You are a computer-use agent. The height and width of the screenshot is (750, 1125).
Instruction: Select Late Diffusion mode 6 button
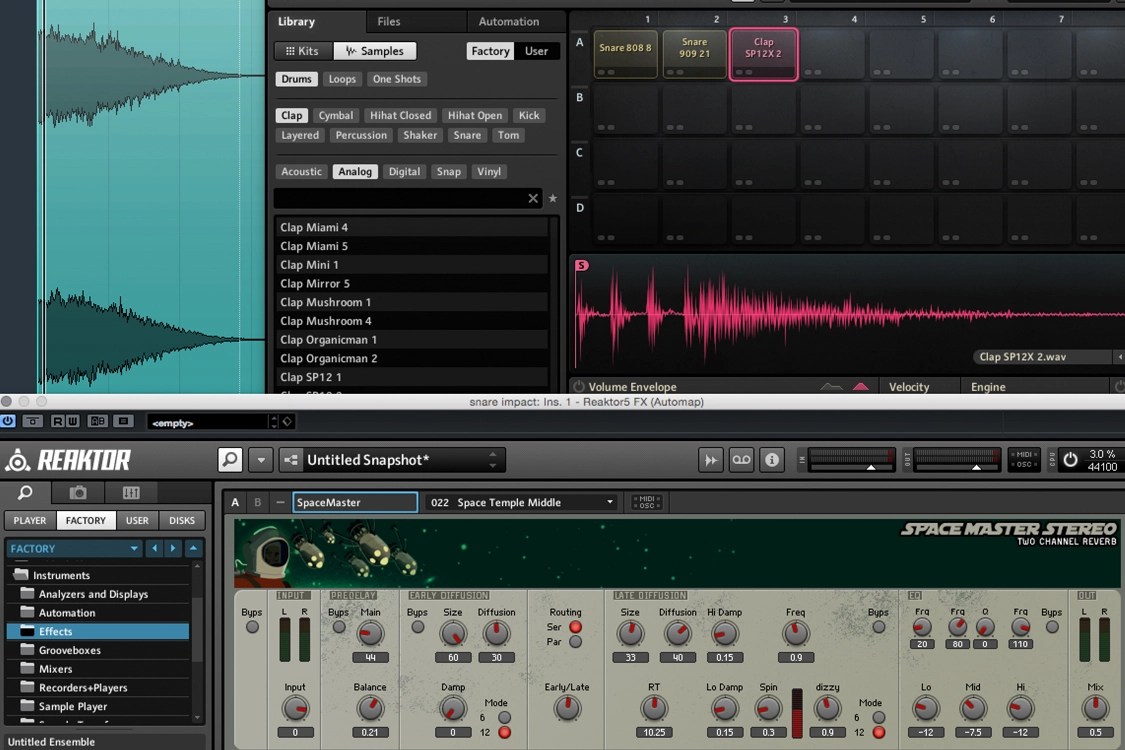coord(879,717)
